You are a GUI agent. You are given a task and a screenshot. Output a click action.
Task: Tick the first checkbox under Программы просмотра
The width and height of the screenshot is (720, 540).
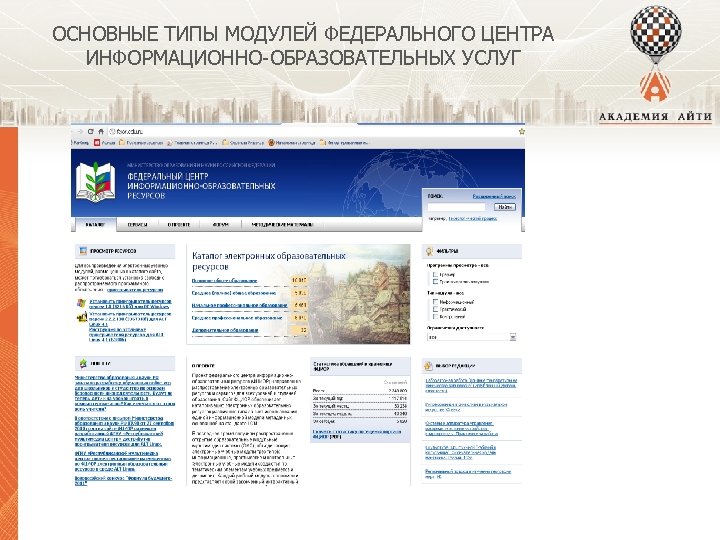435,274
